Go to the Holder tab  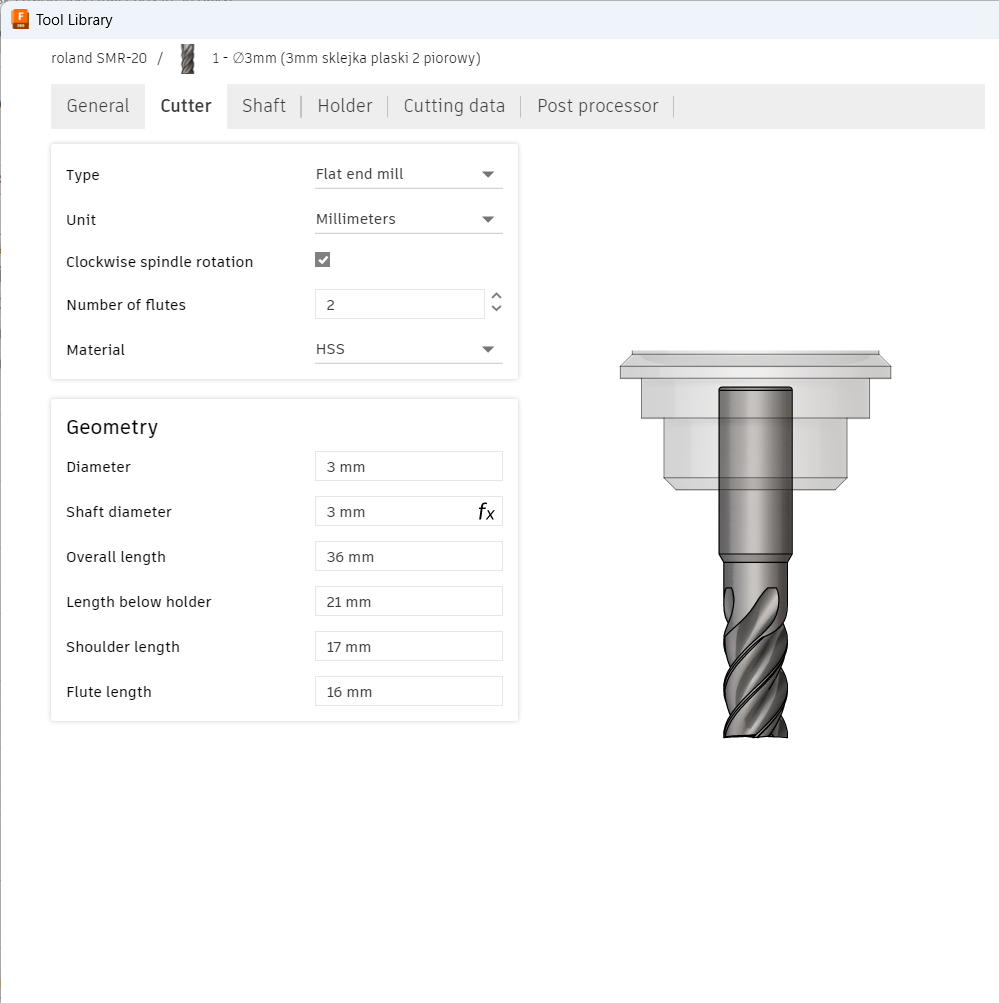click(345, 106)
